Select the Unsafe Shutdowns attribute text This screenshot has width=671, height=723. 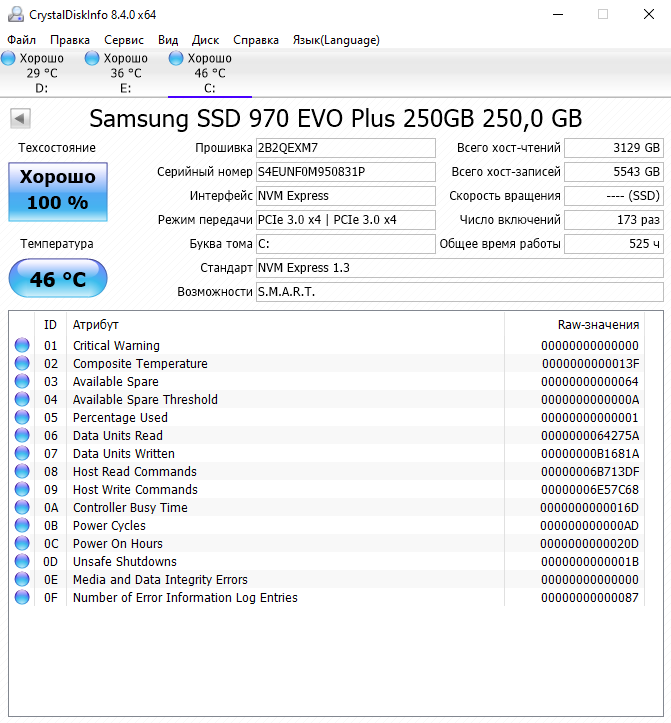[125, 561]
